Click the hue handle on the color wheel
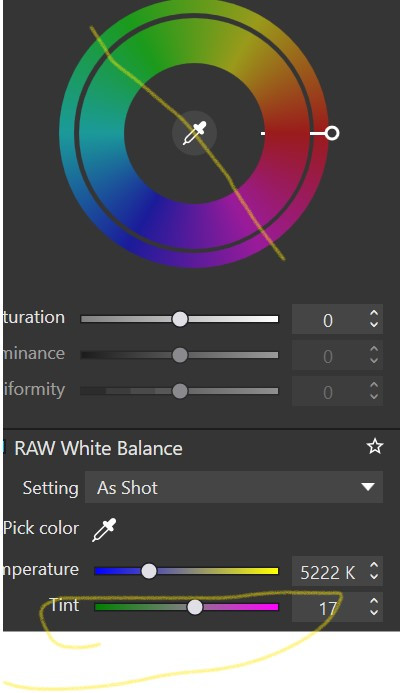This screenshot has height=693, width=400. pos(332,133)
